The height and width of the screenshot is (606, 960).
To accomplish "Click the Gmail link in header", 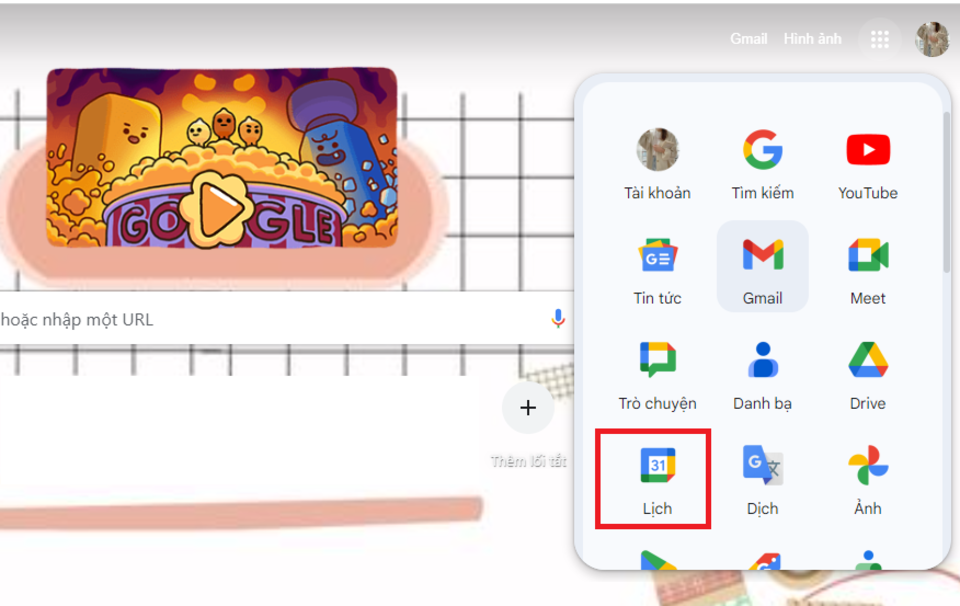I will pyautogui.click(x=748, y=39).
